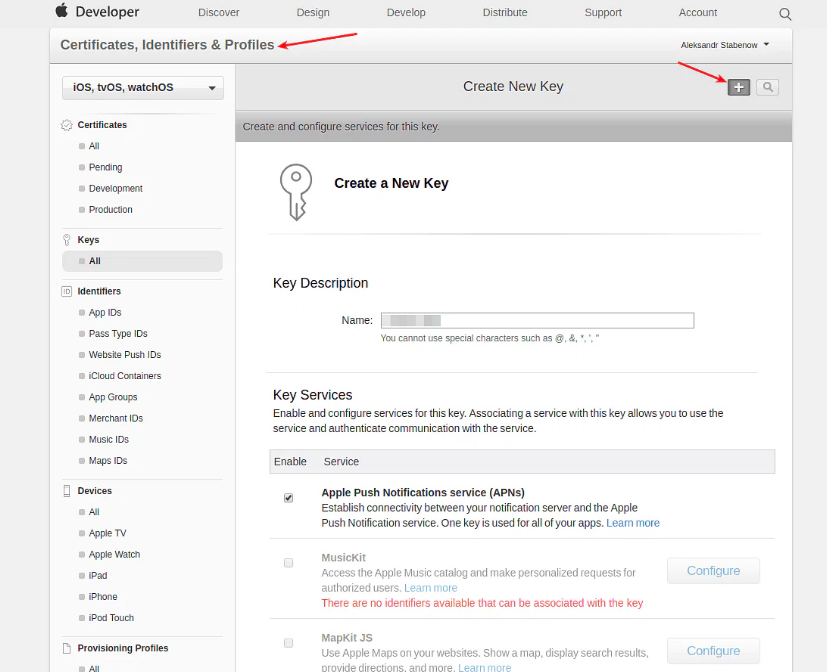Open the Distribute menu
Viewport: 827px width, 672px height.
pyautogui.click(x=505, y=13)
